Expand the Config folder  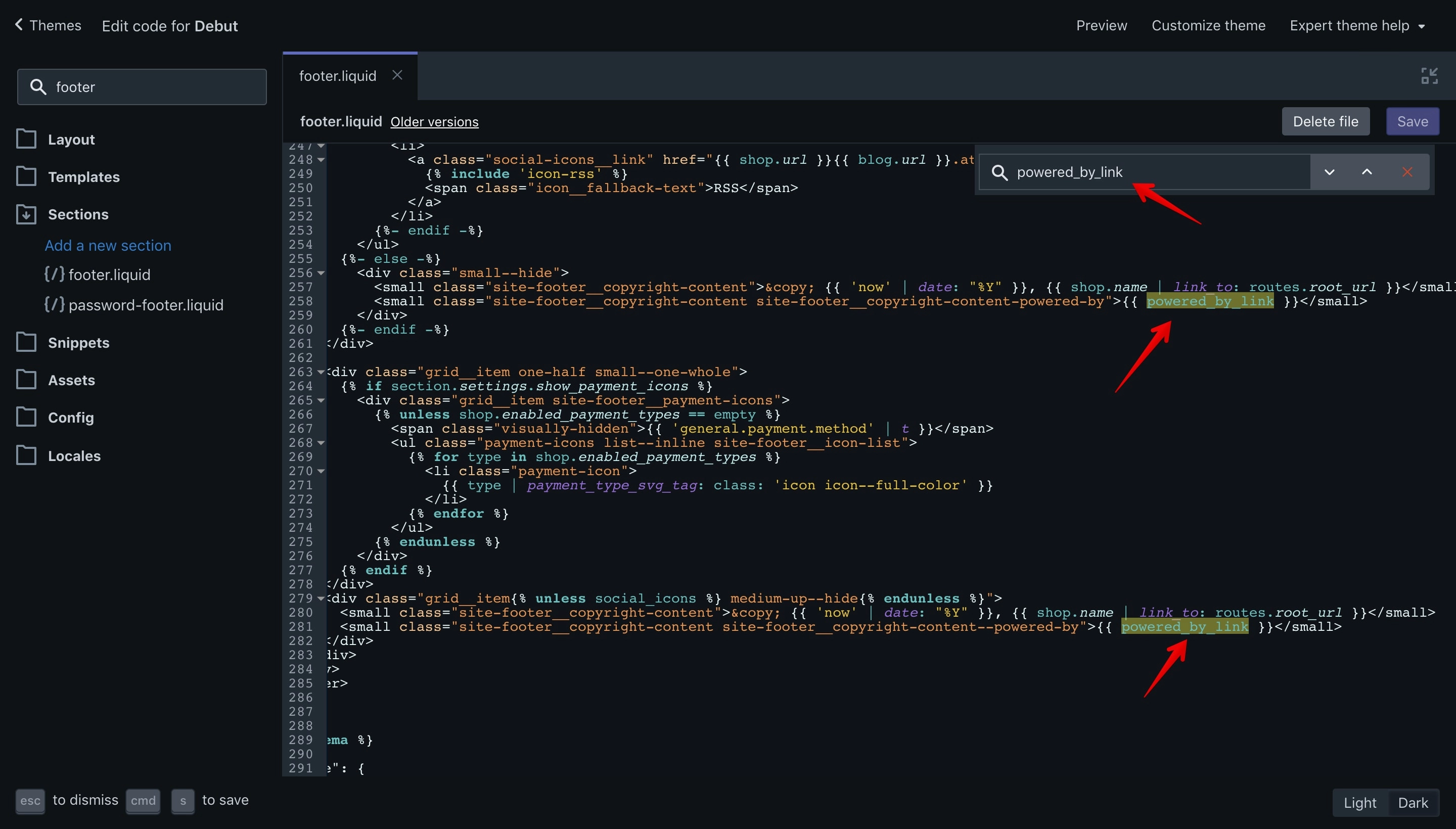pyautogui.click(x=71, y=418)
